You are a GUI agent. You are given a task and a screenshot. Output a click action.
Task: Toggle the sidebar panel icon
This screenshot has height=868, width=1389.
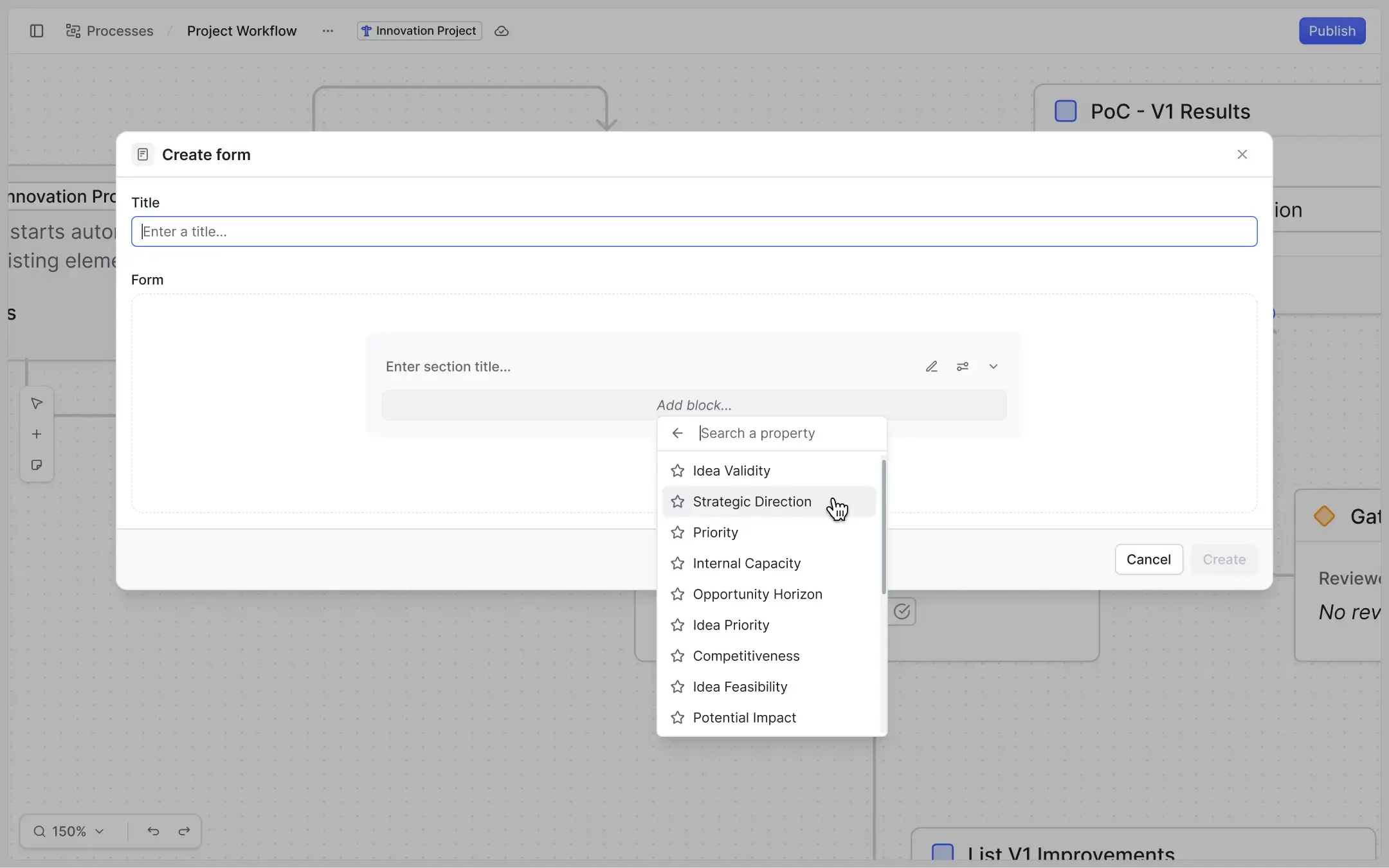click(37, 31)
